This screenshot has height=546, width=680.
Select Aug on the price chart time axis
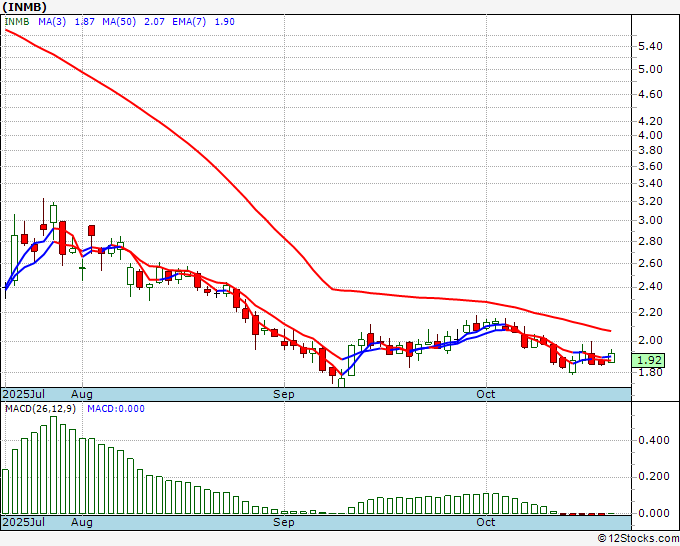click(x=81, y=394)
